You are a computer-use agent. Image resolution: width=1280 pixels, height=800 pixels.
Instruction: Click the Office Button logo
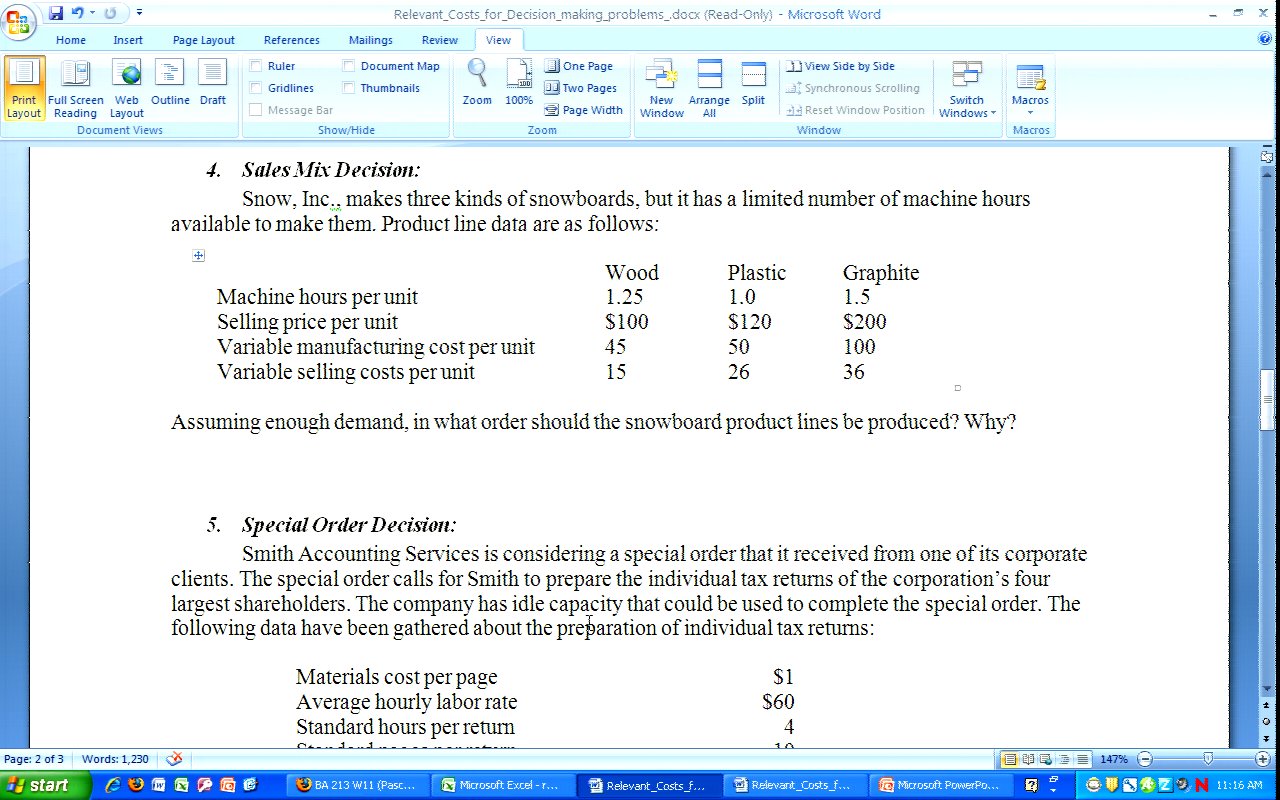(19, 19)
